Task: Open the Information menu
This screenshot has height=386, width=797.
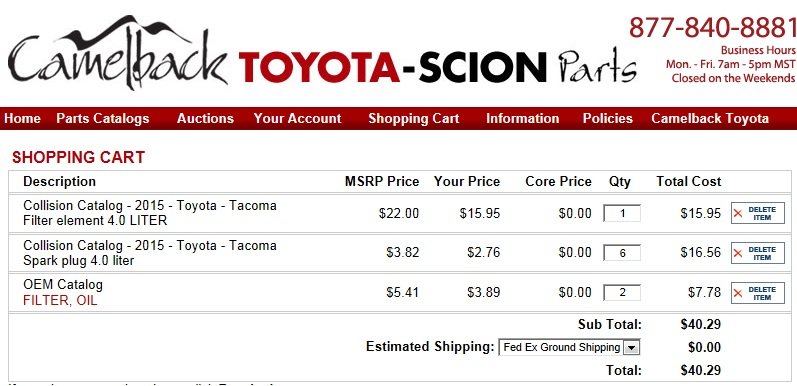Action: 523,118
